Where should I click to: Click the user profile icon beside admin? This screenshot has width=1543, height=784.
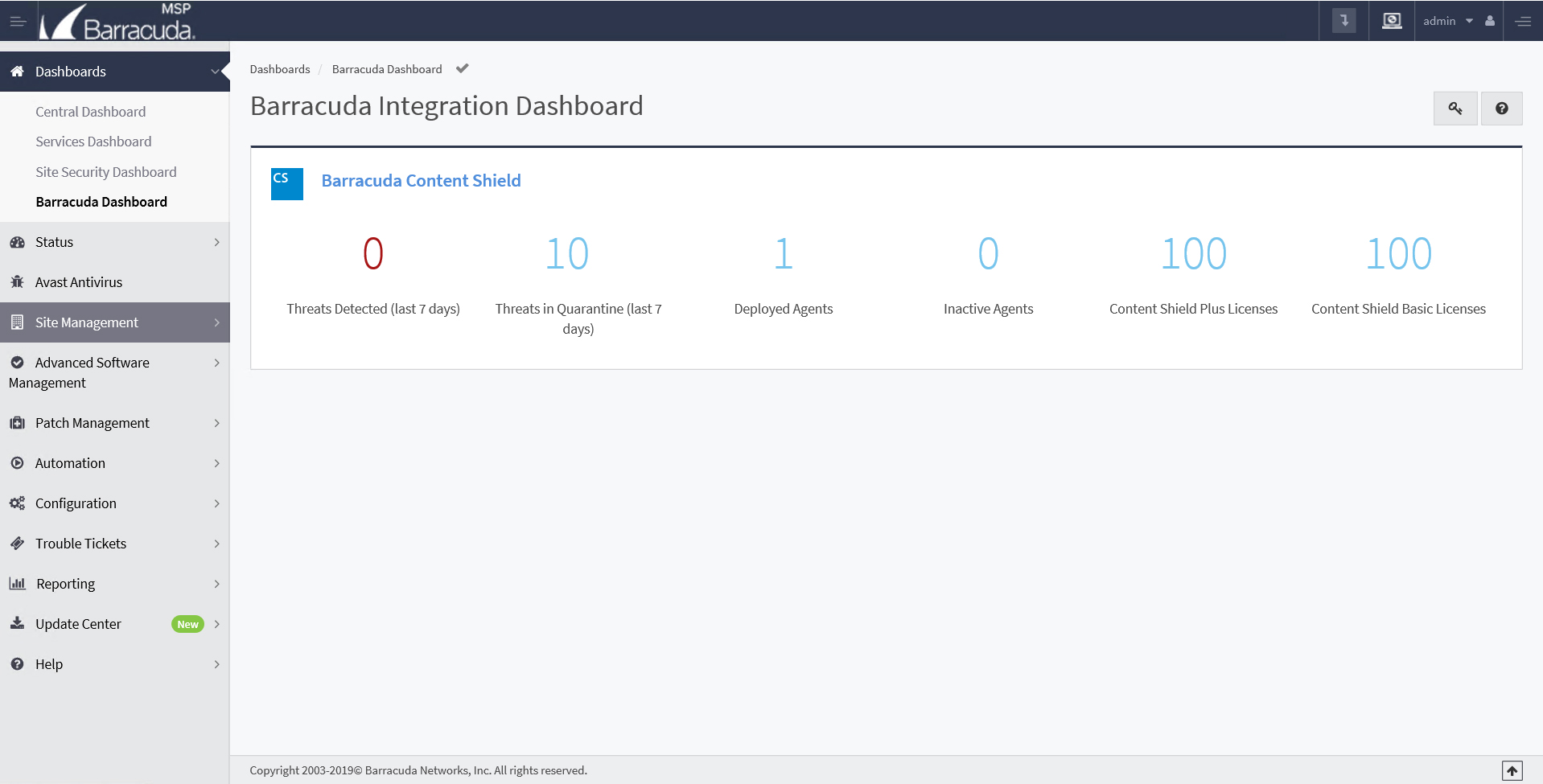coord(1490,21)
